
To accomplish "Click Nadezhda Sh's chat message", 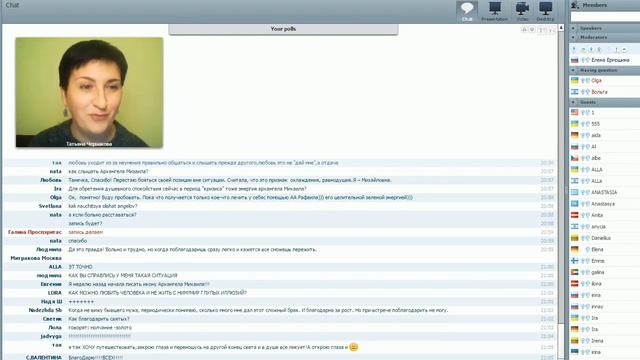I will click(258, 310).
